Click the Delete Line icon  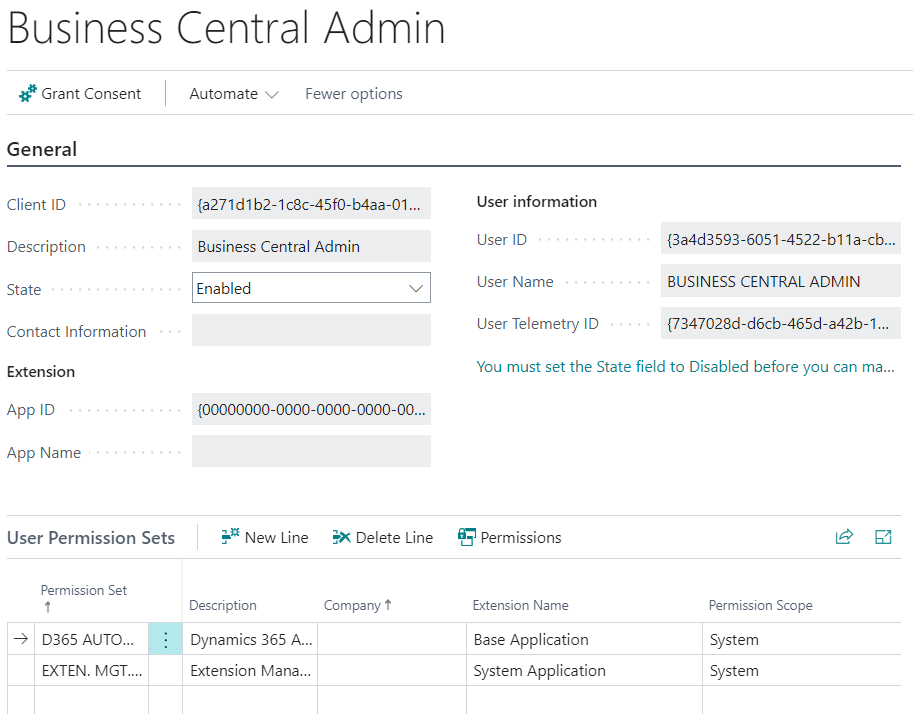click(x=341, y=537)
